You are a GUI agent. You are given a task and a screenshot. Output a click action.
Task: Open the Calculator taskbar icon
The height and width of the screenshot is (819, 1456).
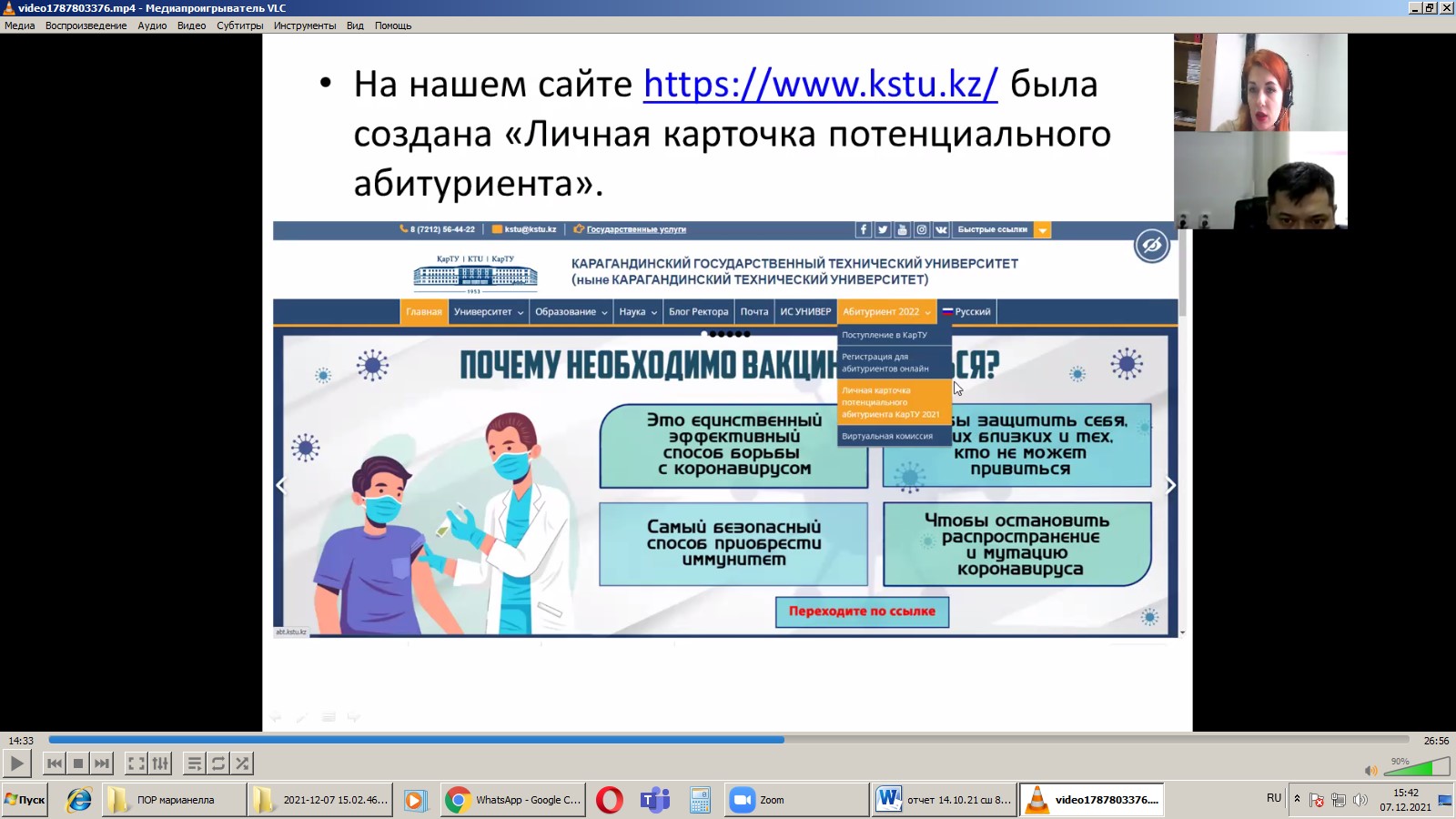click(x=700, y=800)
